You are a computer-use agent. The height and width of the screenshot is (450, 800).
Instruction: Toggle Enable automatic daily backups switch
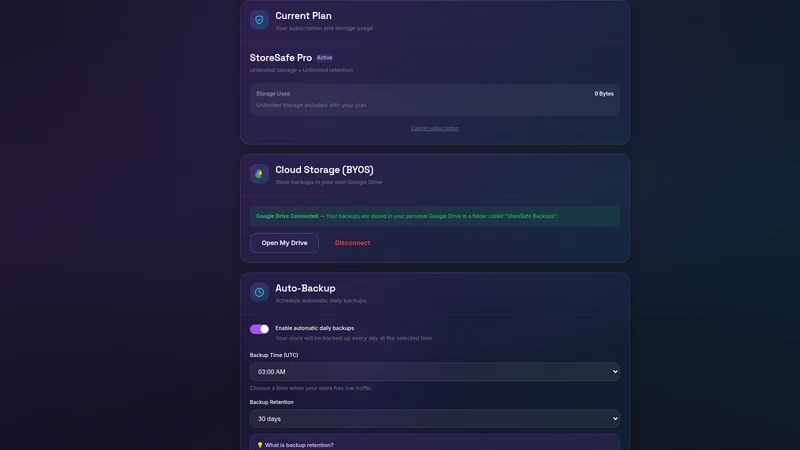coord(259,329)
